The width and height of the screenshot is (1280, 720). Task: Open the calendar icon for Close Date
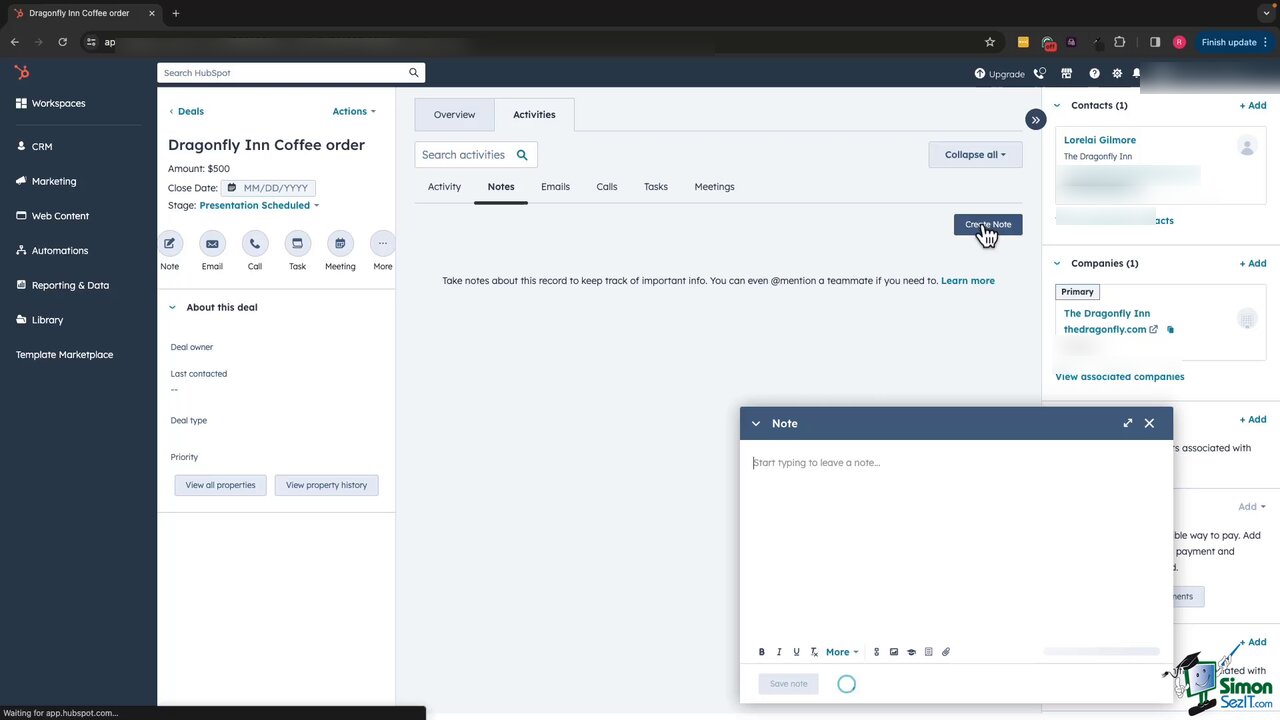pos(232,188)
